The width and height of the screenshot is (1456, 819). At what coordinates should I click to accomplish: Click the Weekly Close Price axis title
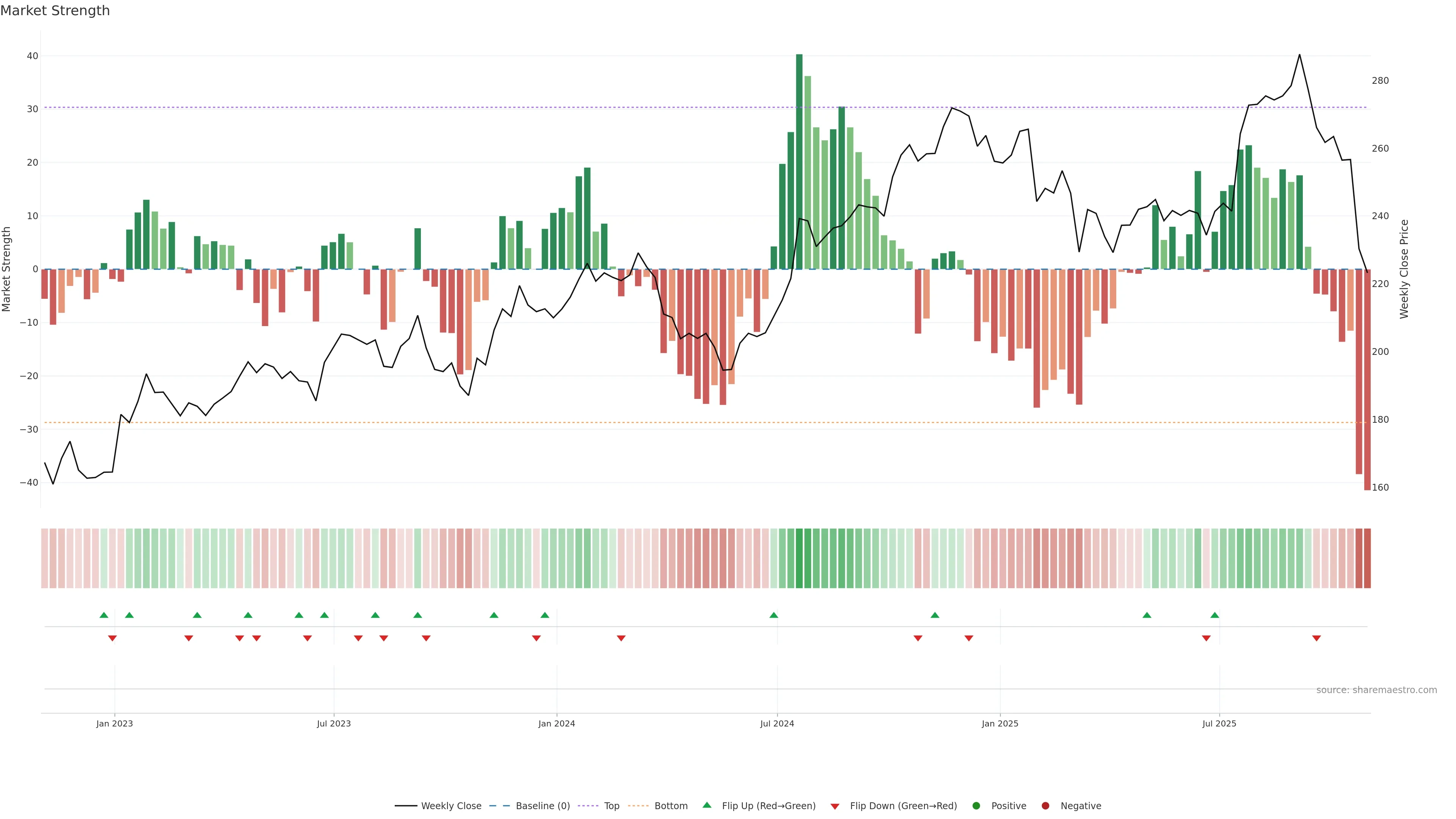pos(1404,269)
